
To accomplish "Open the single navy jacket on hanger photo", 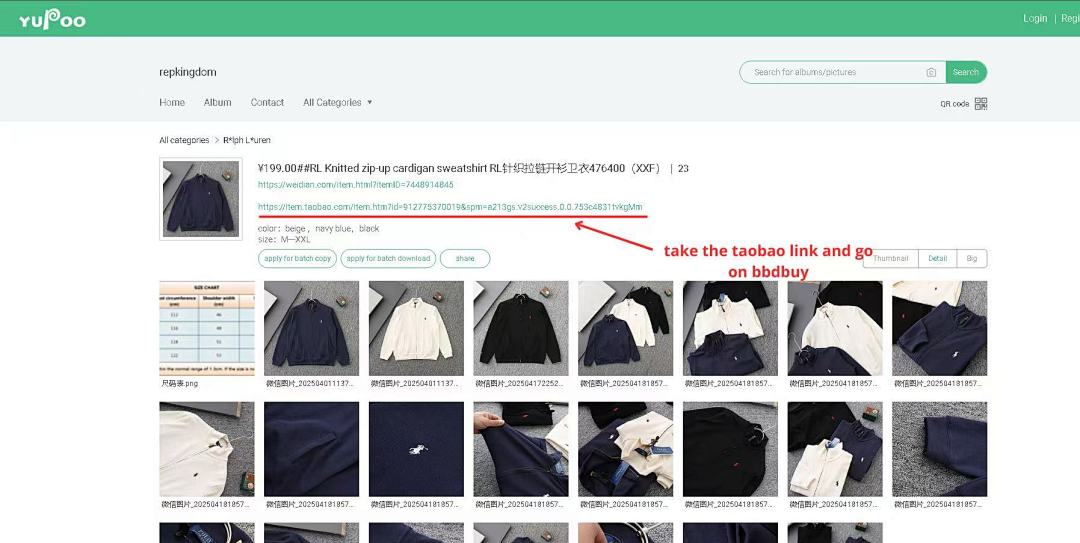I will click(x=311, y=328).
